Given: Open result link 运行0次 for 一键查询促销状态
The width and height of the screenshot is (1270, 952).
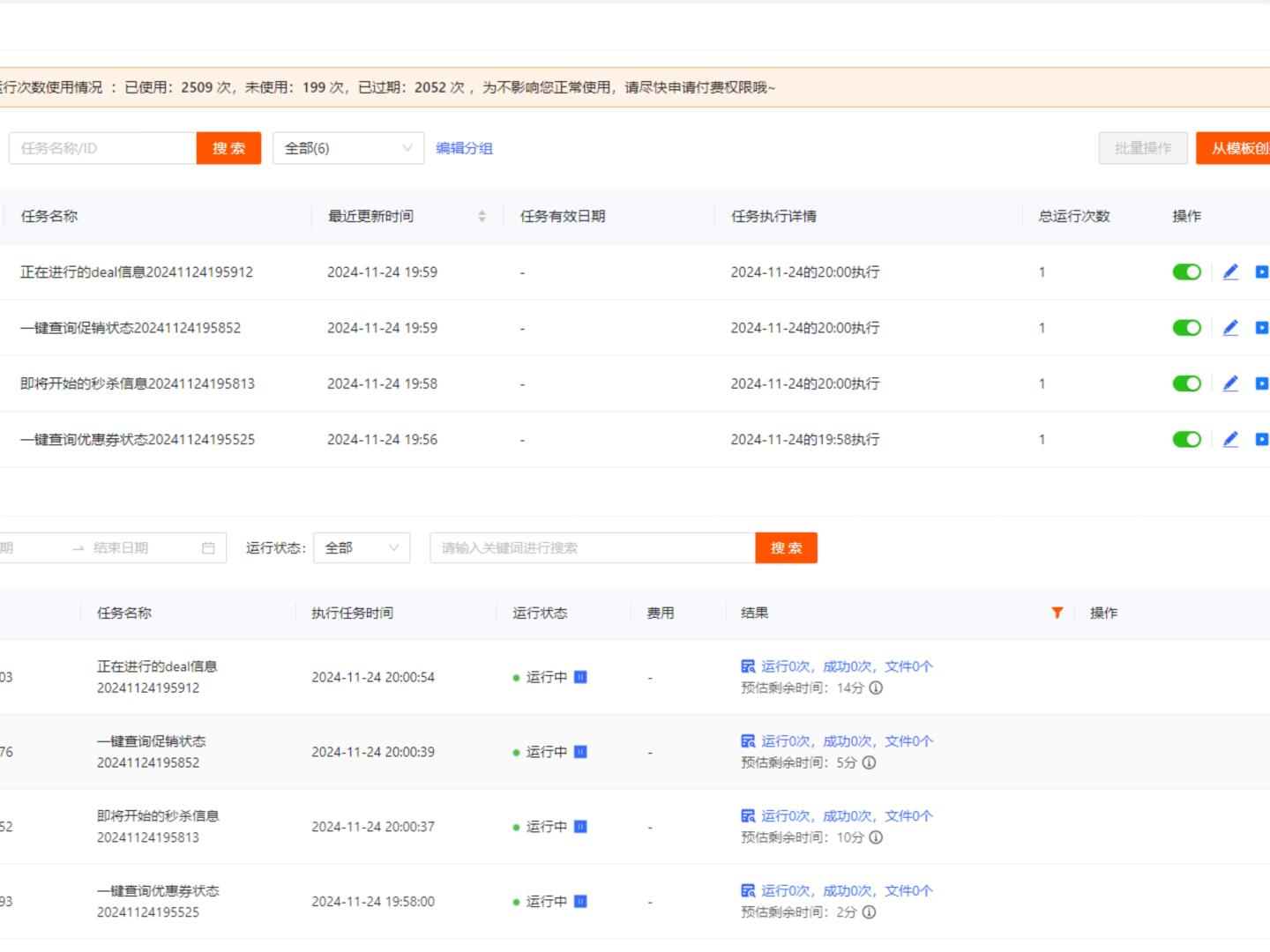Looking at the screenshot, I should coord(786,741).
